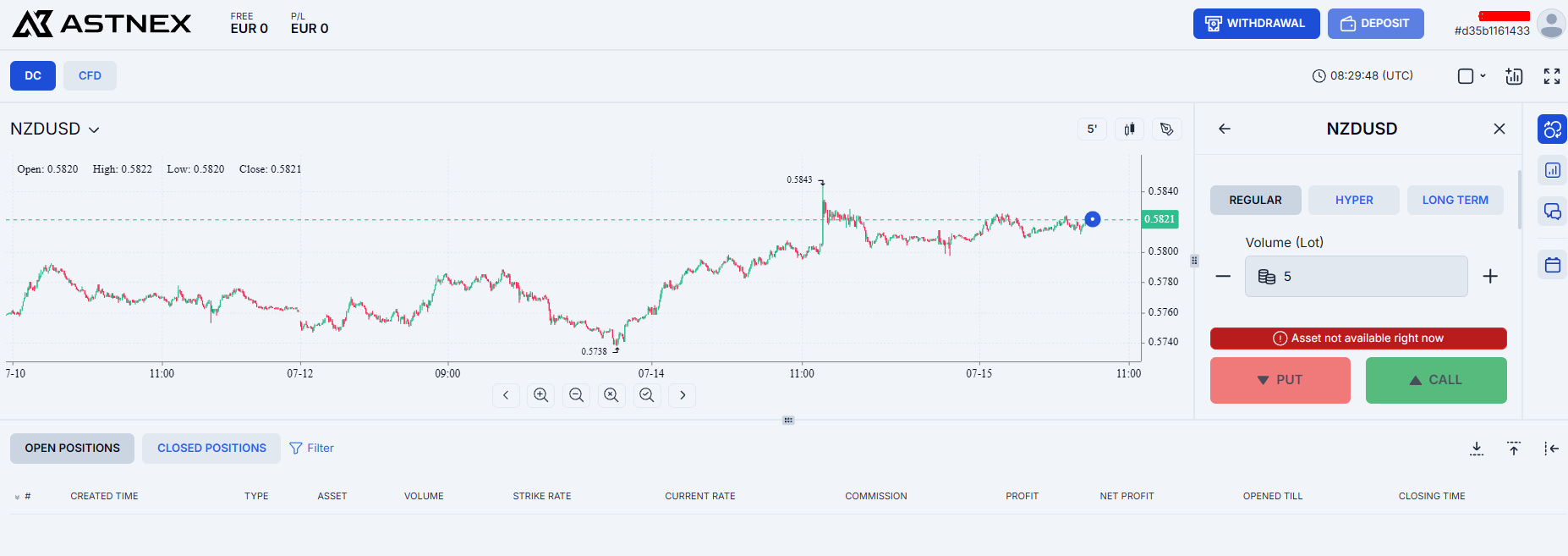
Task: Go back from NZDUSD trade panel
Action: coord(1224,129)
